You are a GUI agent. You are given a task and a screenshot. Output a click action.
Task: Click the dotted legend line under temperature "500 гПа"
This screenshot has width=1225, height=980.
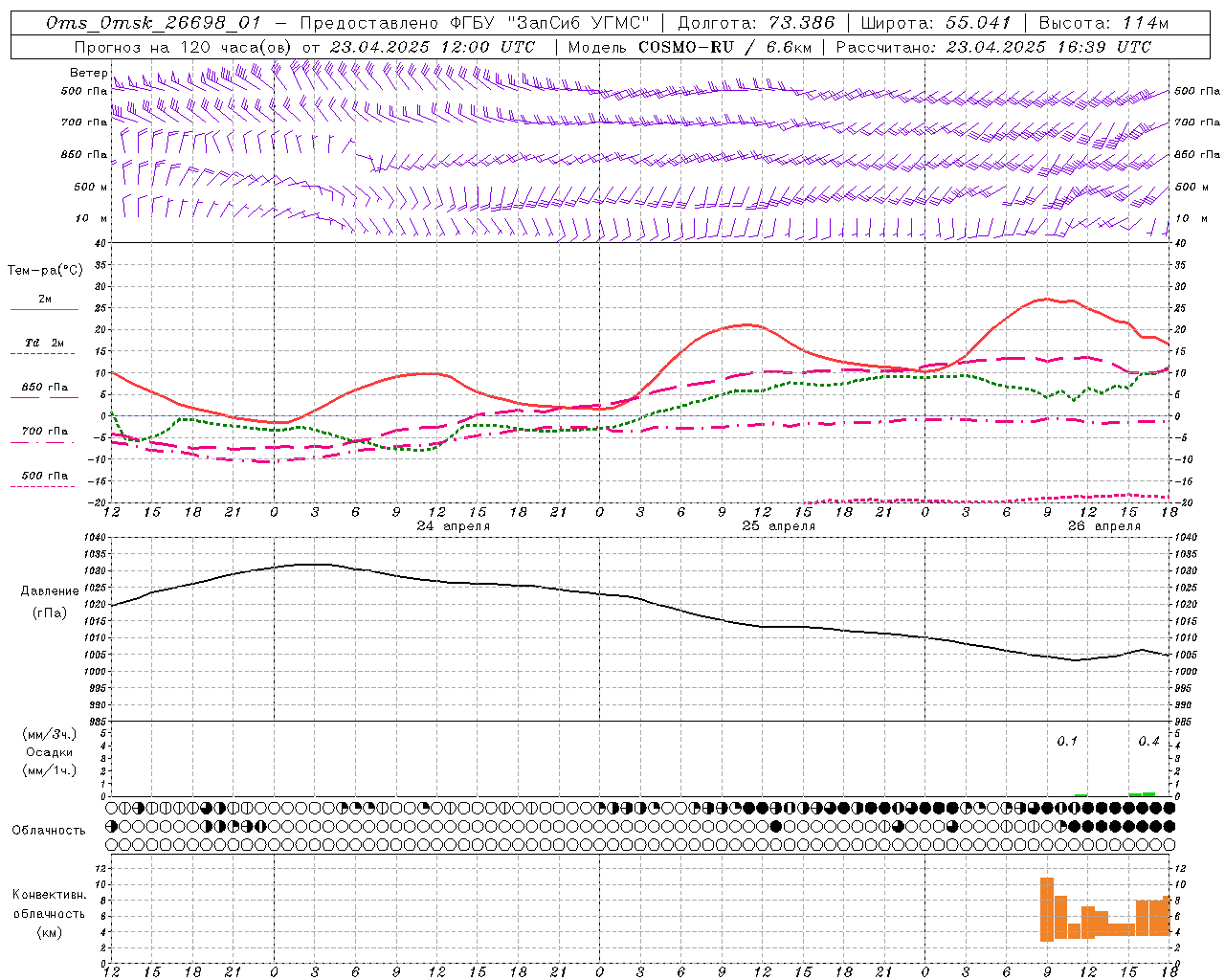point(42,486)
